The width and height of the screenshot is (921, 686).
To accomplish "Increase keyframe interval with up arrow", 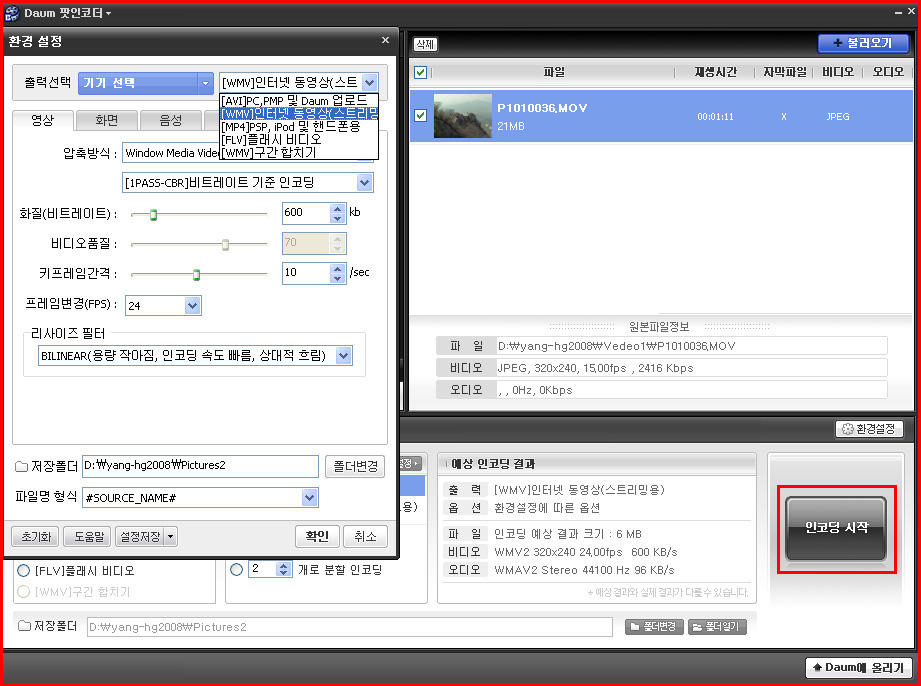I will [337, 268].
